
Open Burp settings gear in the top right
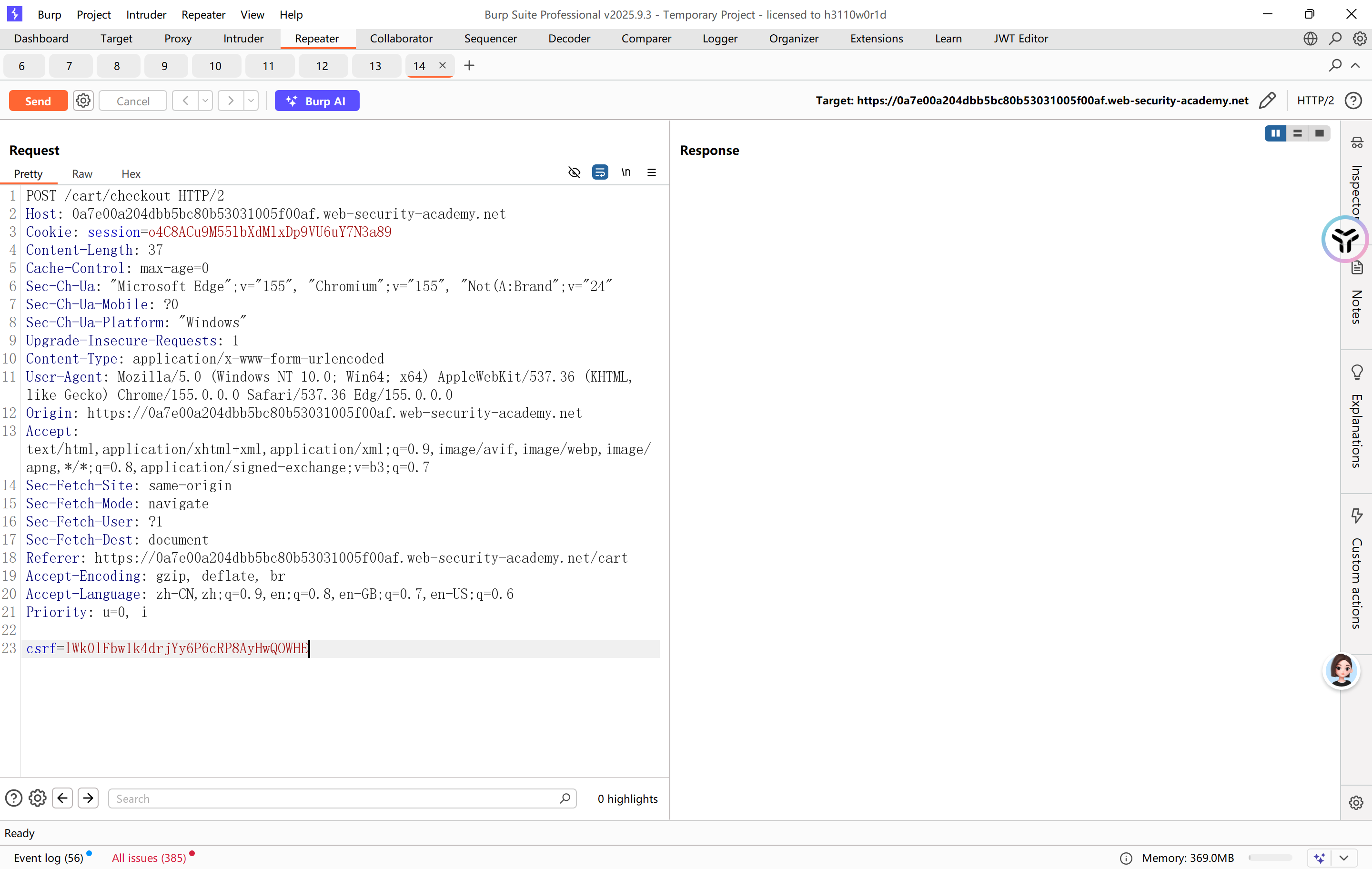[1360, 39]
